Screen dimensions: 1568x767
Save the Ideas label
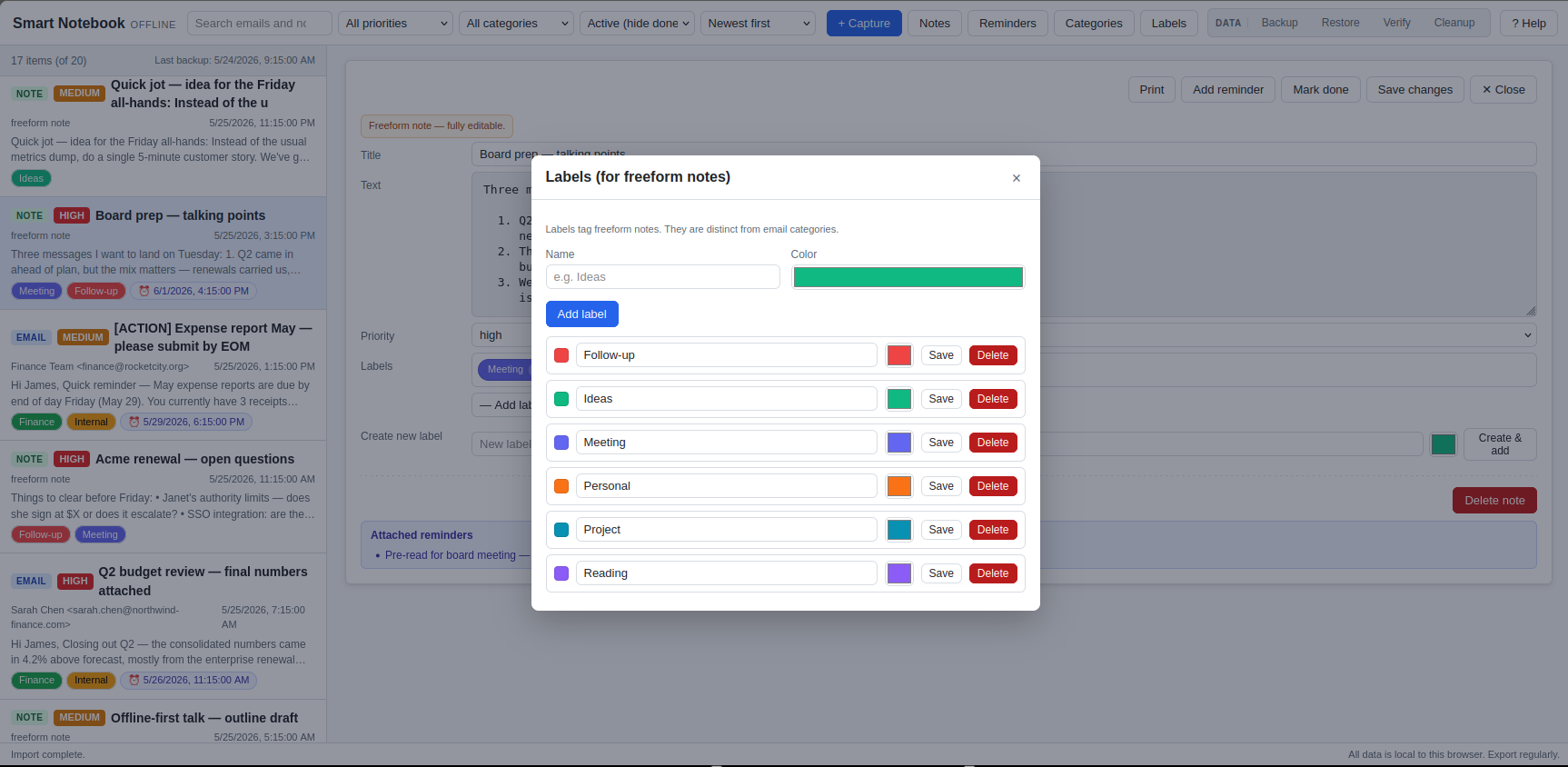click(941, 399)
